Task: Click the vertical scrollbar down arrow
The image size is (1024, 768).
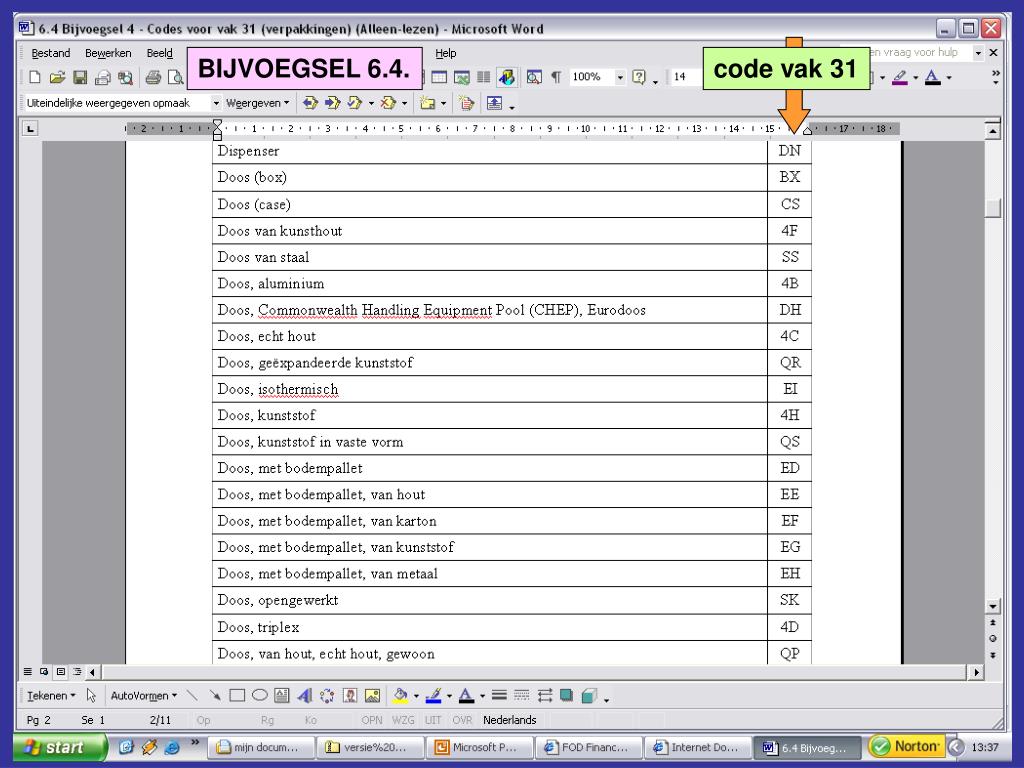Action: [993, 606]
